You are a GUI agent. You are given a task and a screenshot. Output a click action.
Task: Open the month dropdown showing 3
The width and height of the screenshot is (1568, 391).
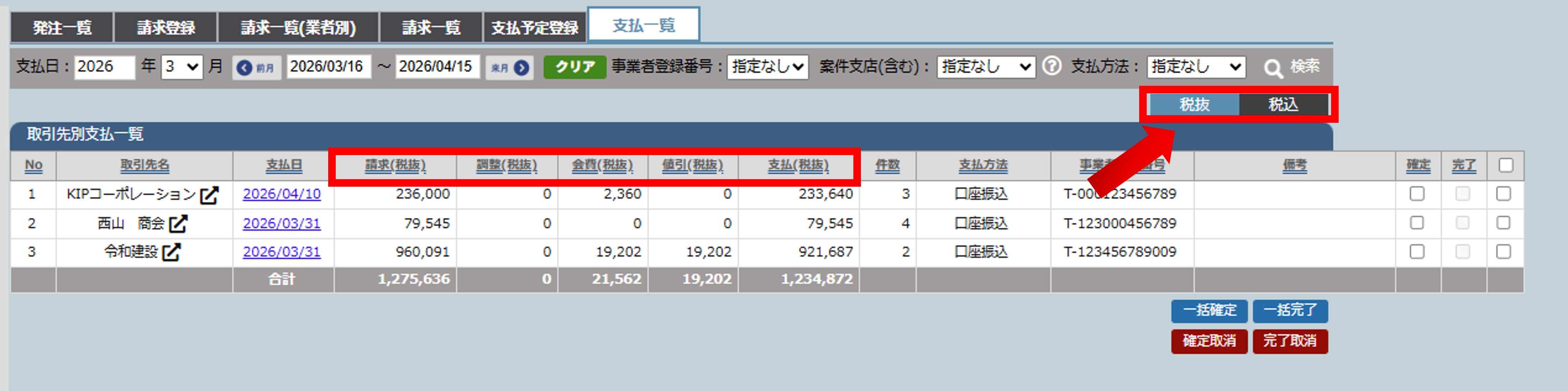click(x=182, y=67)
